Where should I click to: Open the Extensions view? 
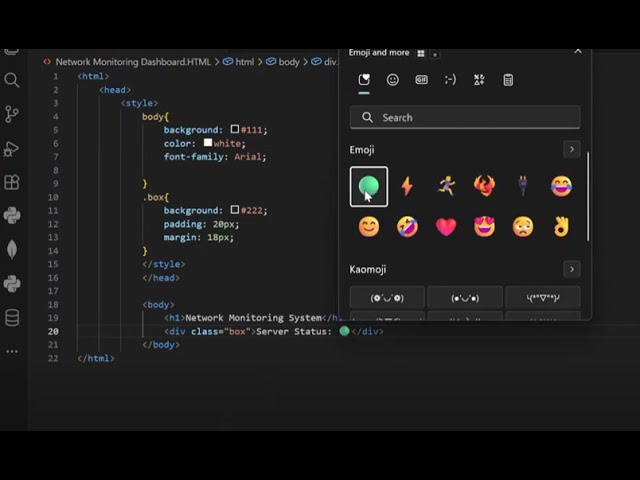11,182
